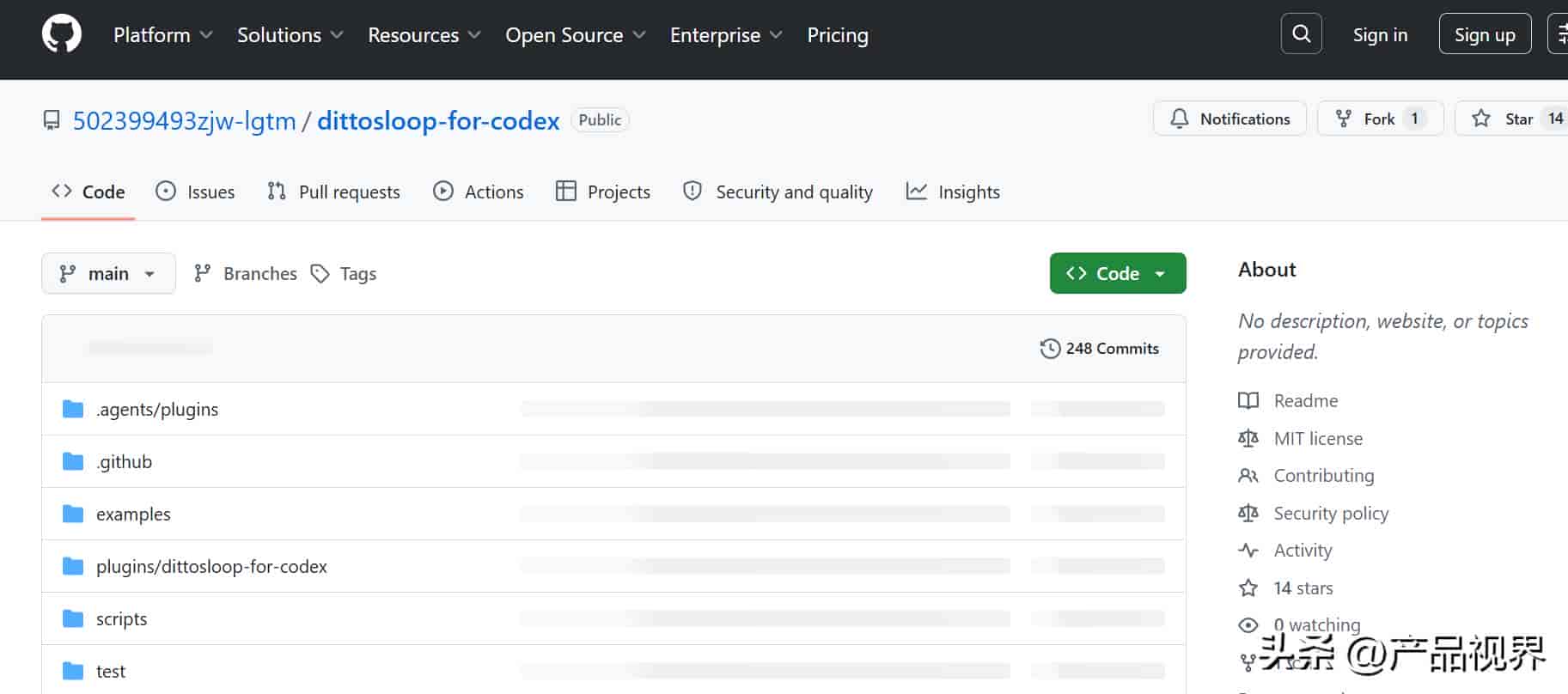
Task: Open the dittosloop-for-codex repository link
Action: tap(438, 120)
